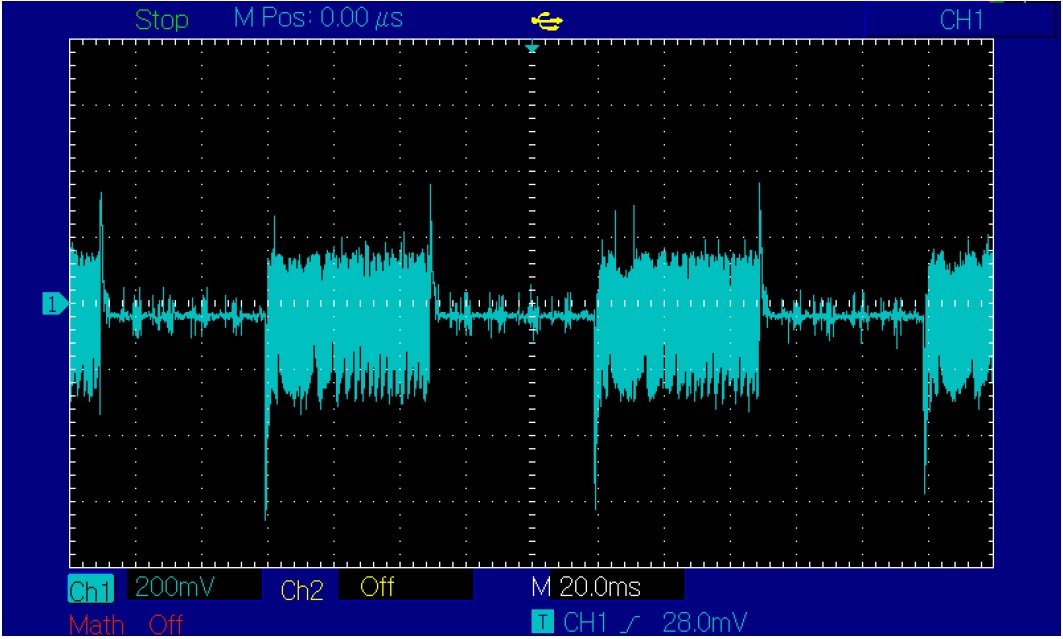Click the trigger T icon
Screen dimensions: 1063x639
(541, 623)
